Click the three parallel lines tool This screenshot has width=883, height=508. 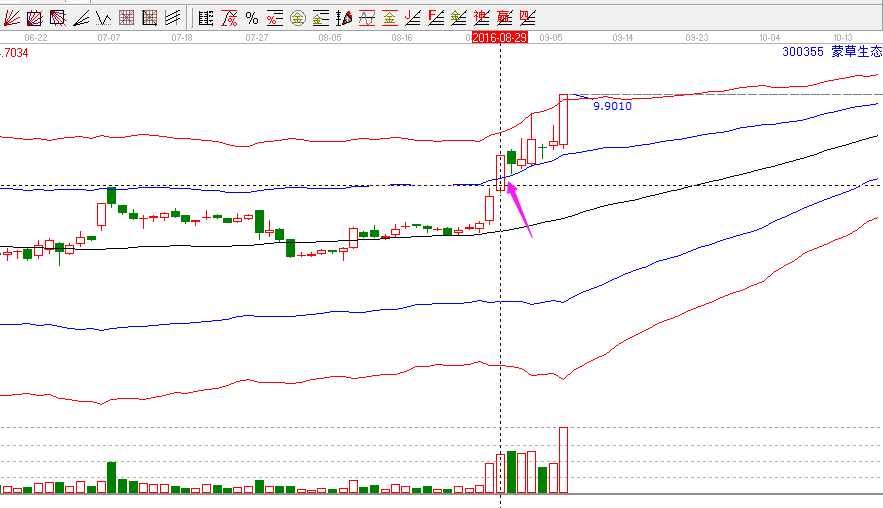[x=173, y=18]
